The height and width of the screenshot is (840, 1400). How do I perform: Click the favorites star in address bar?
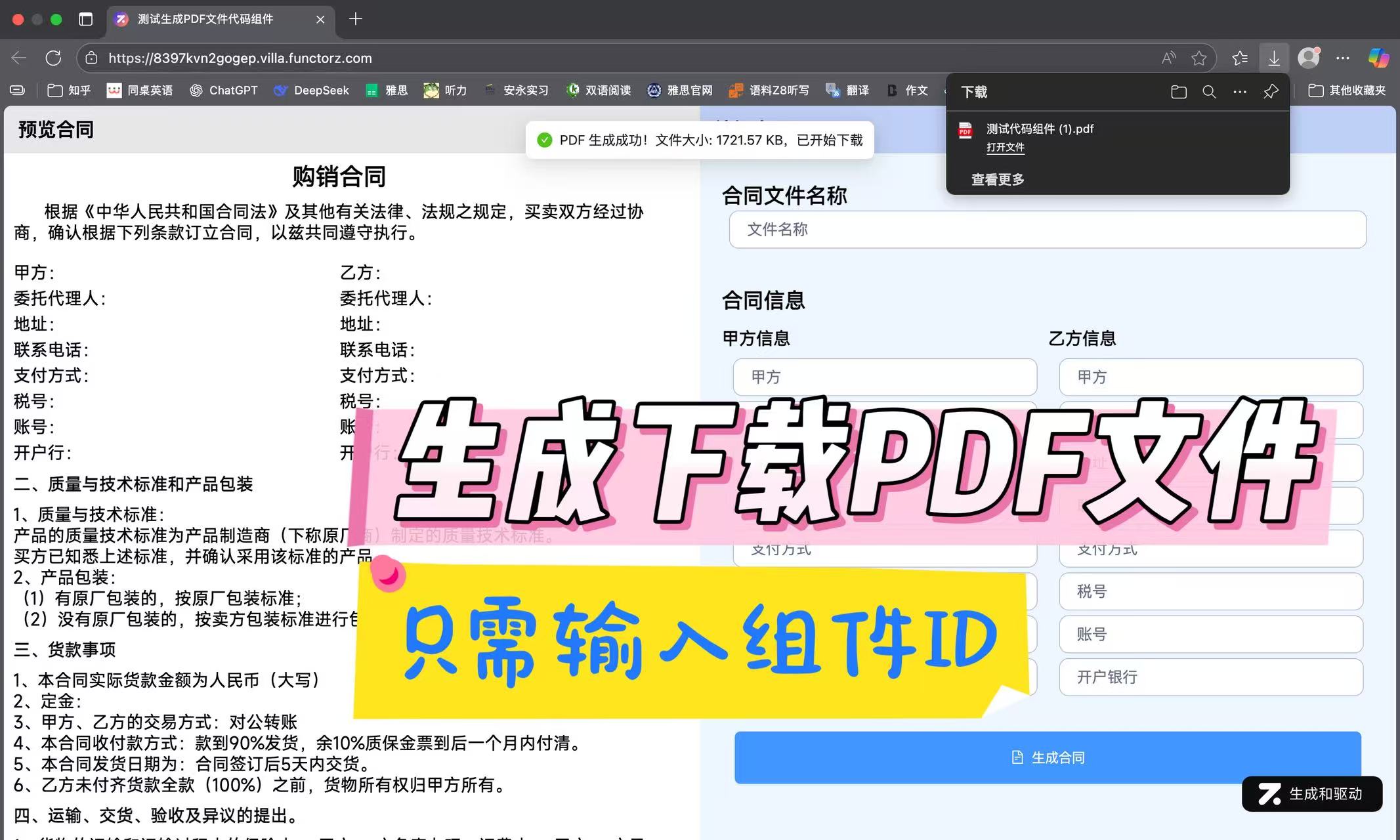pos(1199,58)
